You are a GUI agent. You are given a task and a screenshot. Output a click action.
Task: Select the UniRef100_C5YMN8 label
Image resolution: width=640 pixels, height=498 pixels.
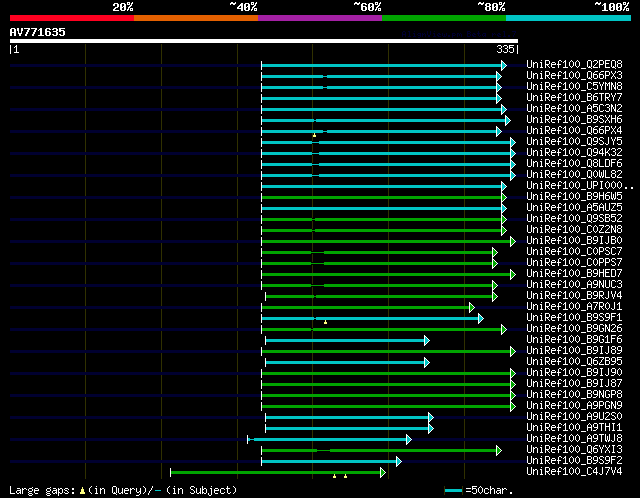pos(574,87)
